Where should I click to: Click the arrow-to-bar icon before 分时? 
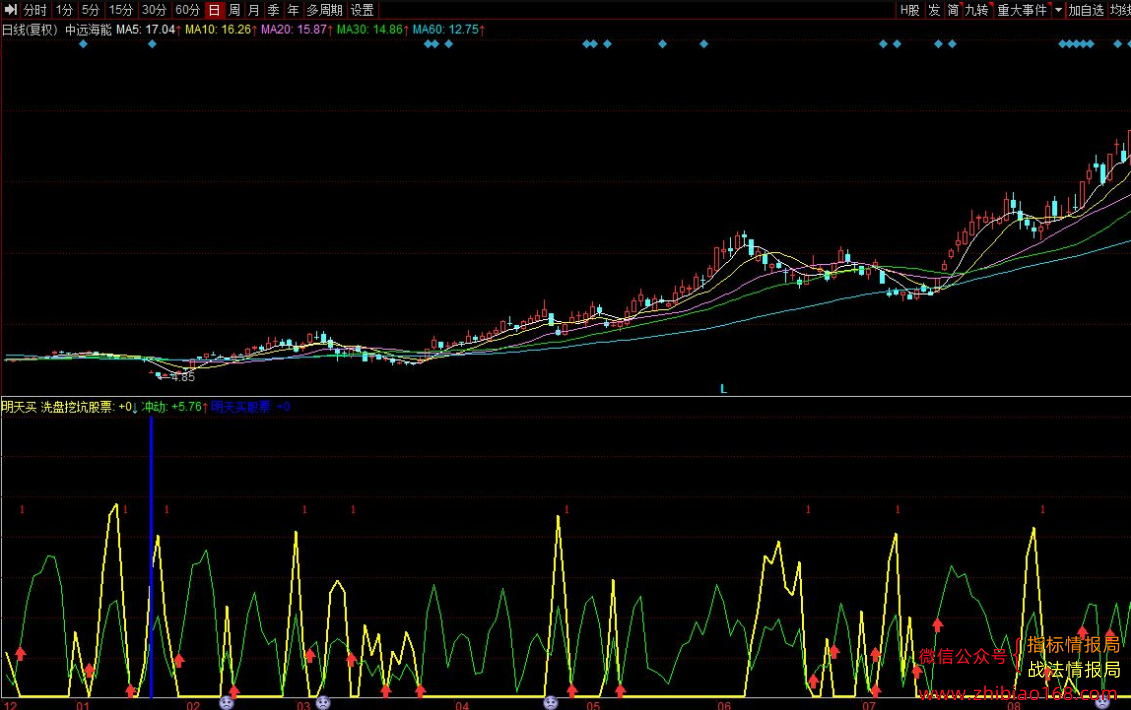click(x=10, y=10)
